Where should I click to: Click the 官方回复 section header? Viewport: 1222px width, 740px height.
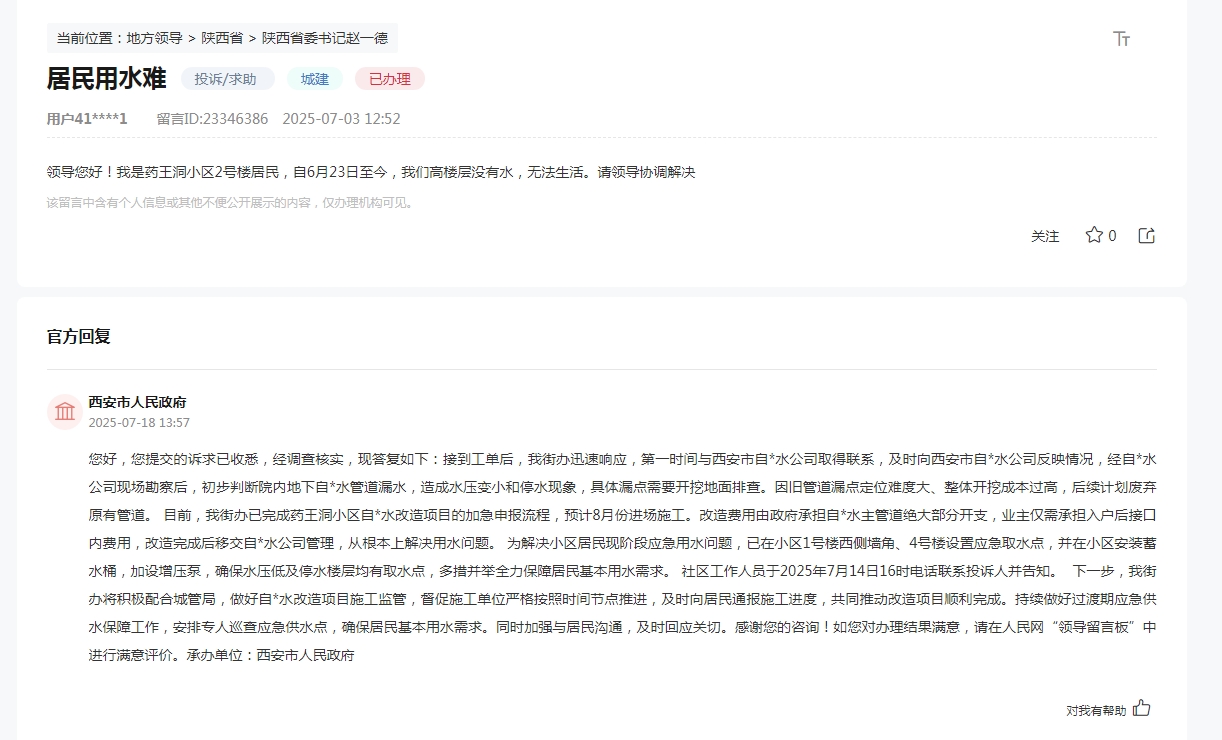coord(77,336)
